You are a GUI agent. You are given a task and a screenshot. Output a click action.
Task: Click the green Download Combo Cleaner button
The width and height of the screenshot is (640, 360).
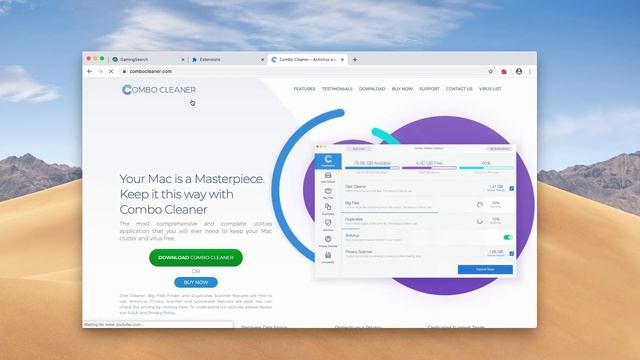196,258
